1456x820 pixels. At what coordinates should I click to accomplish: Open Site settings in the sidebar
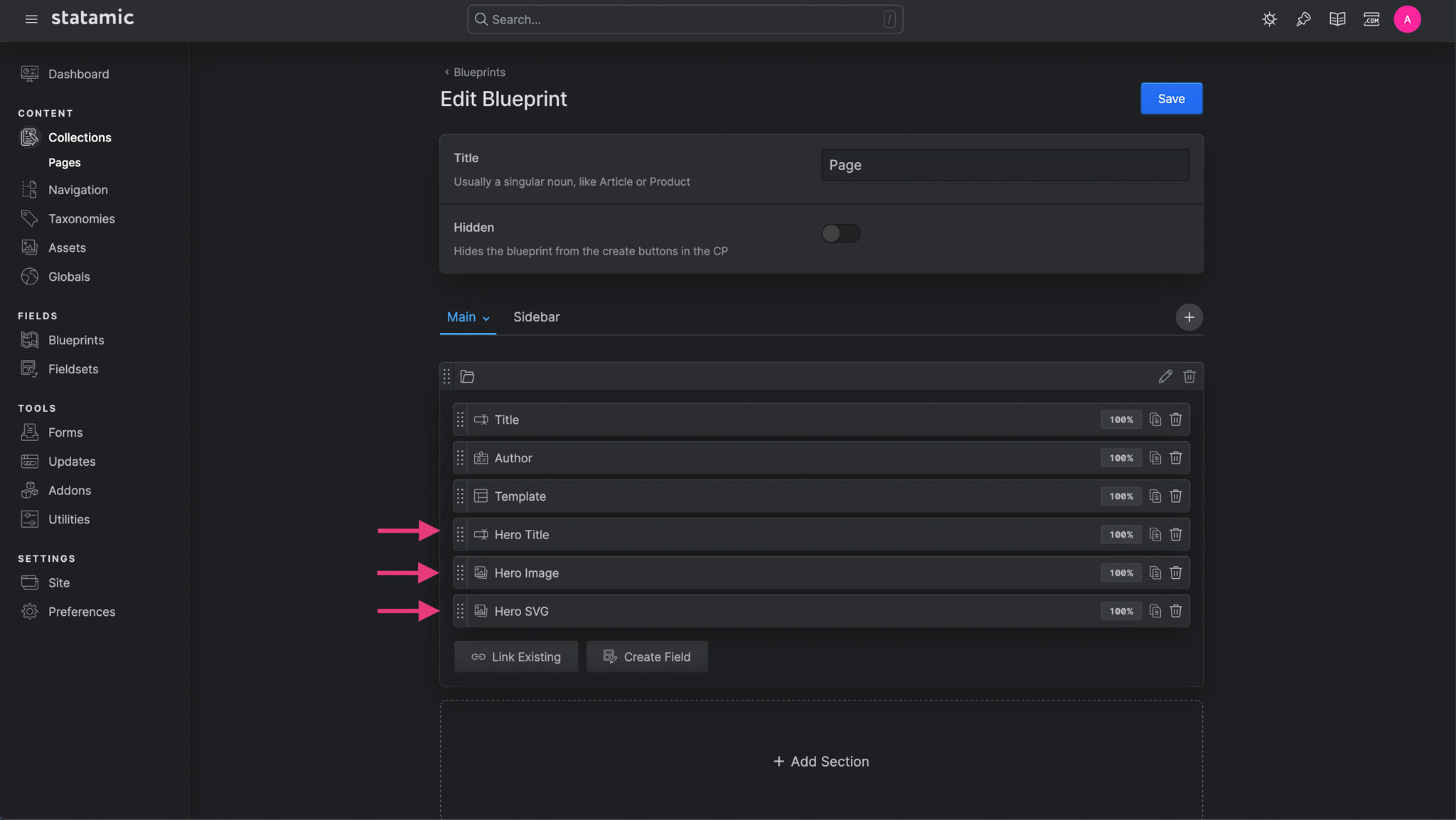(x=59, y=583)
